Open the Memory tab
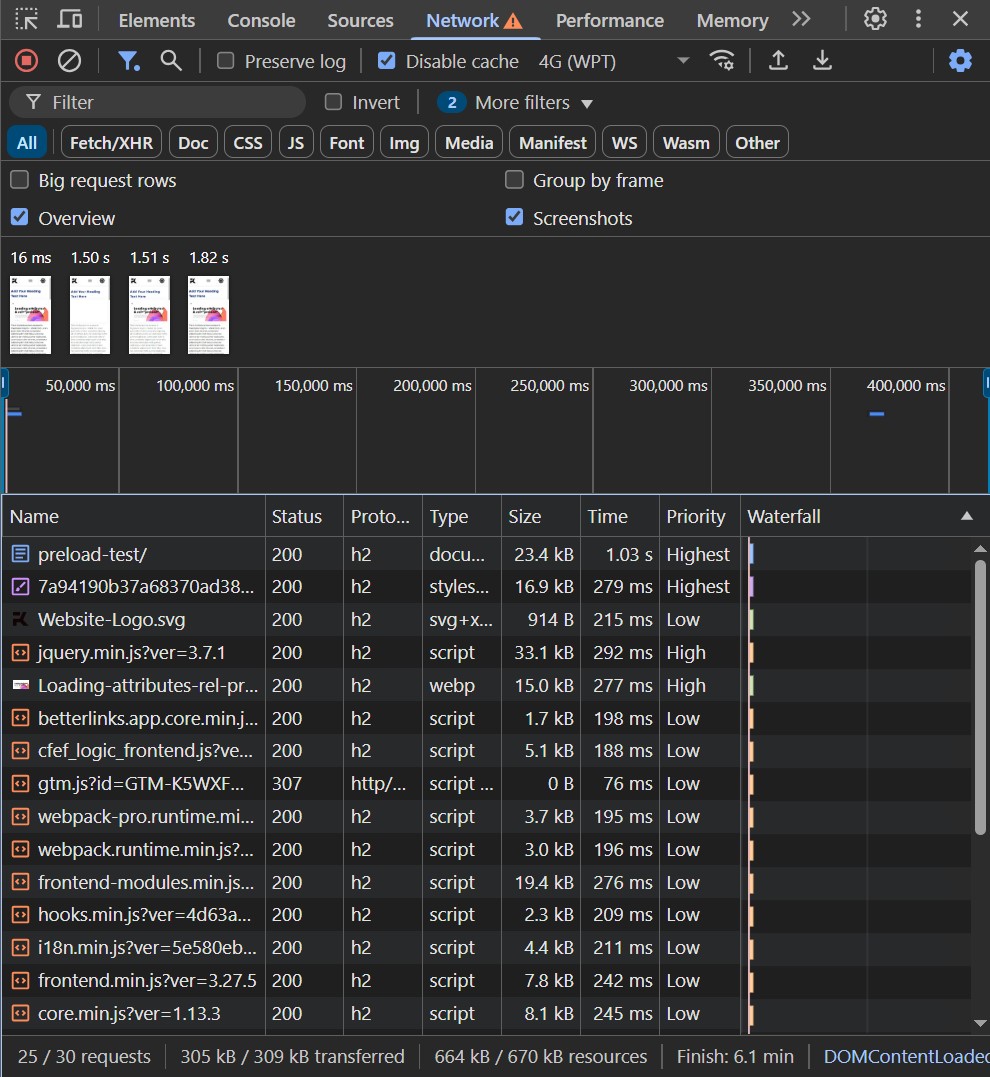990x1077 pixels. 732,21
